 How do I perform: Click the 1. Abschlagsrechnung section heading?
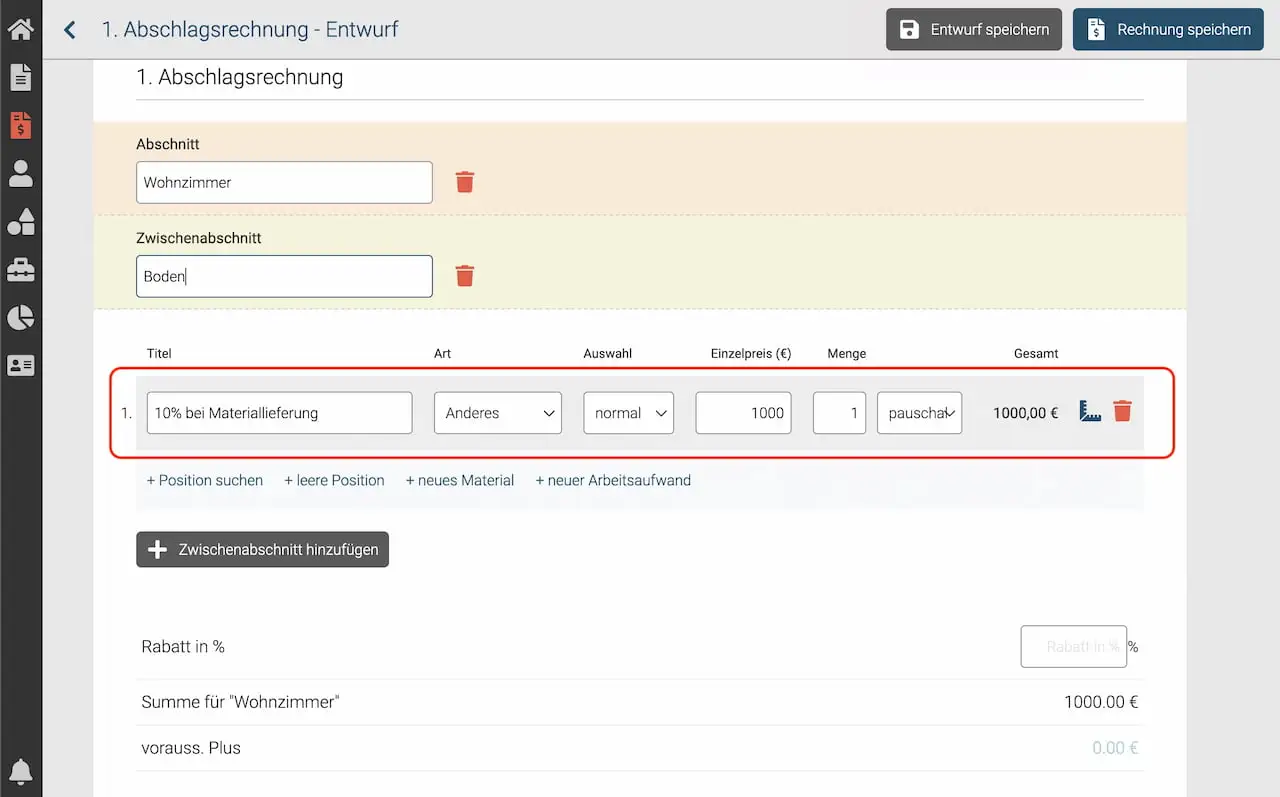pyautogui.click(x=240, y=77)
